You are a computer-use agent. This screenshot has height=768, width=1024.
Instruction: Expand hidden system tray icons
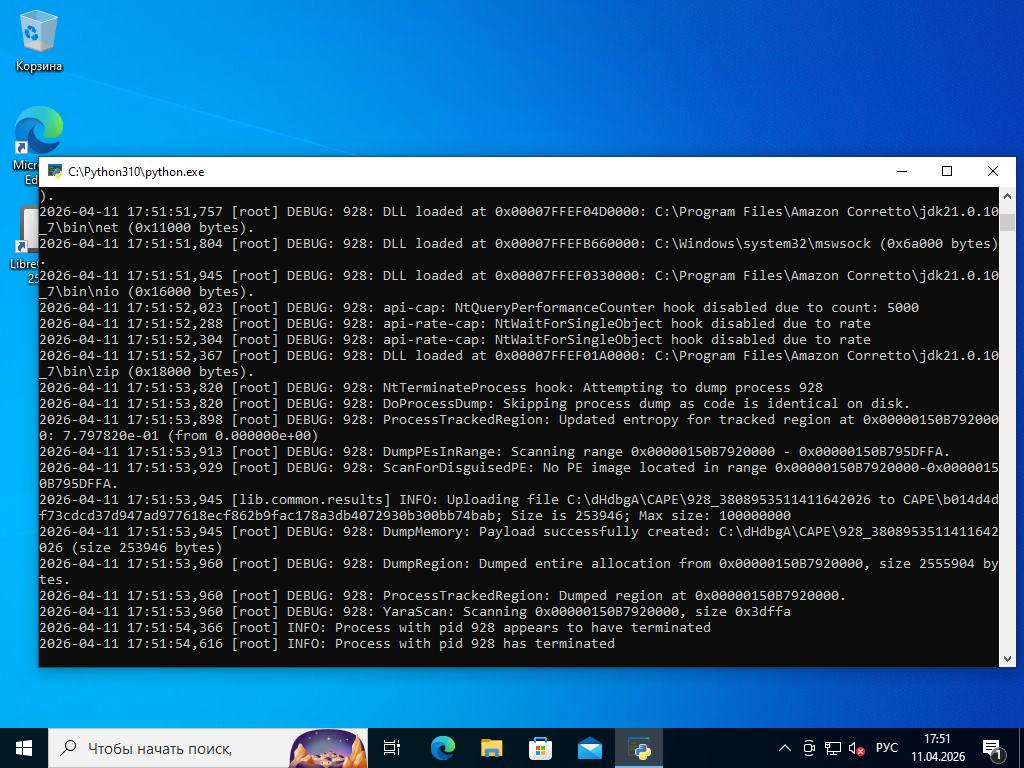click(x=786, y=748)
